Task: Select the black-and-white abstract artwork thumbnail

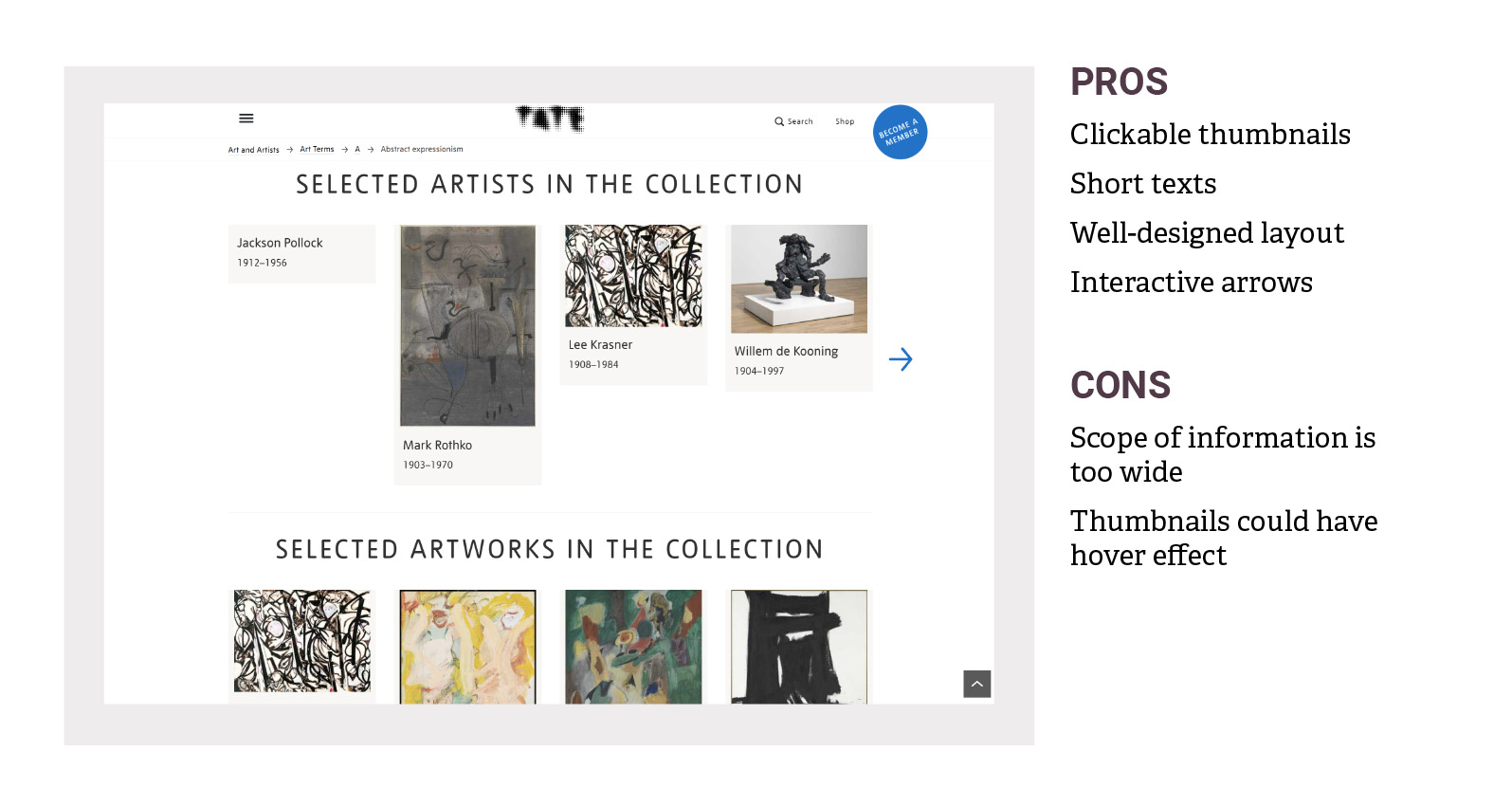Action: click(302, 641)
